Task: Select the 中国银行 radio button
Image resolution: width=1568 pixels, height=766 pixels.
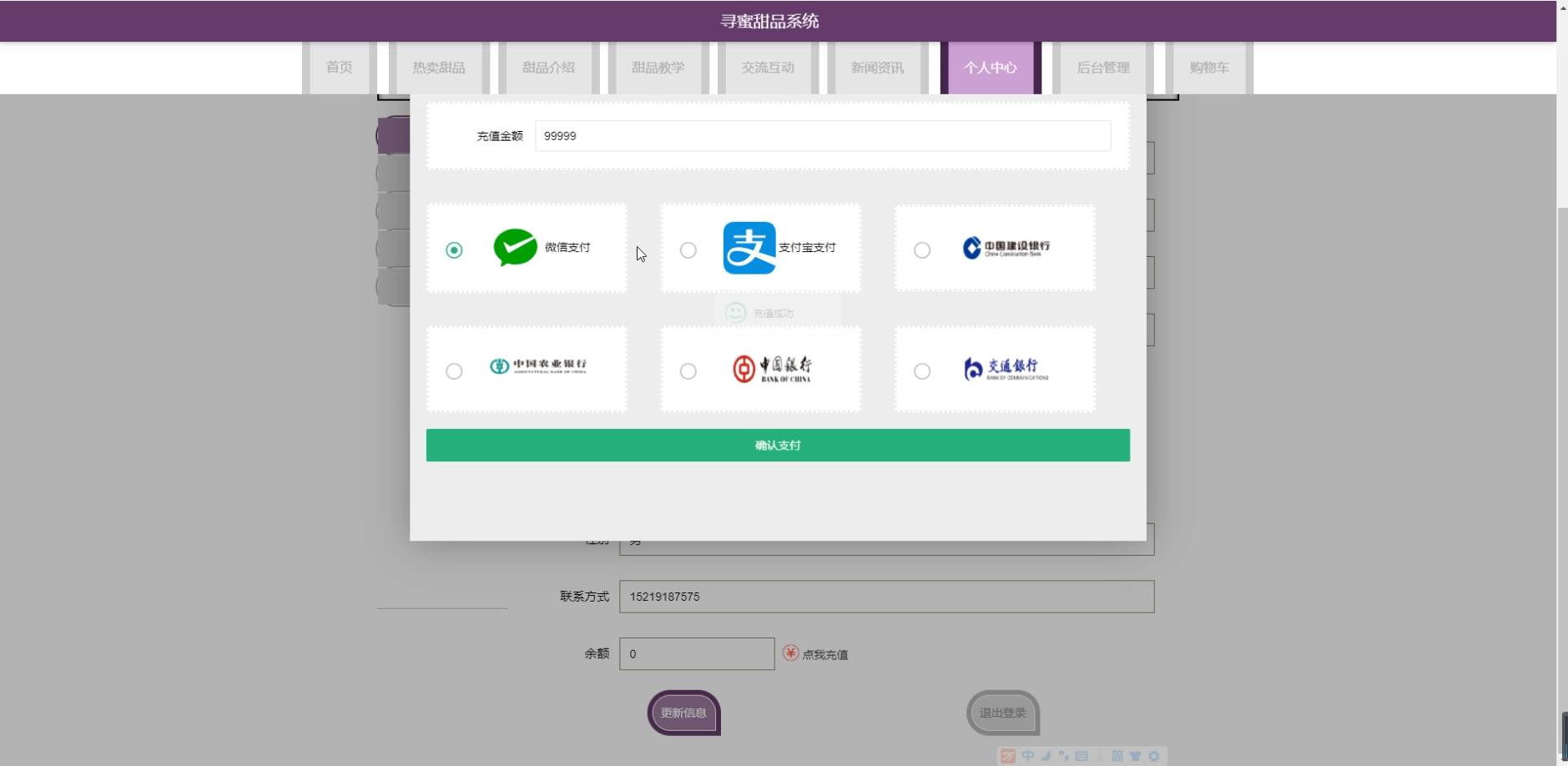Action: pos(688,371)
